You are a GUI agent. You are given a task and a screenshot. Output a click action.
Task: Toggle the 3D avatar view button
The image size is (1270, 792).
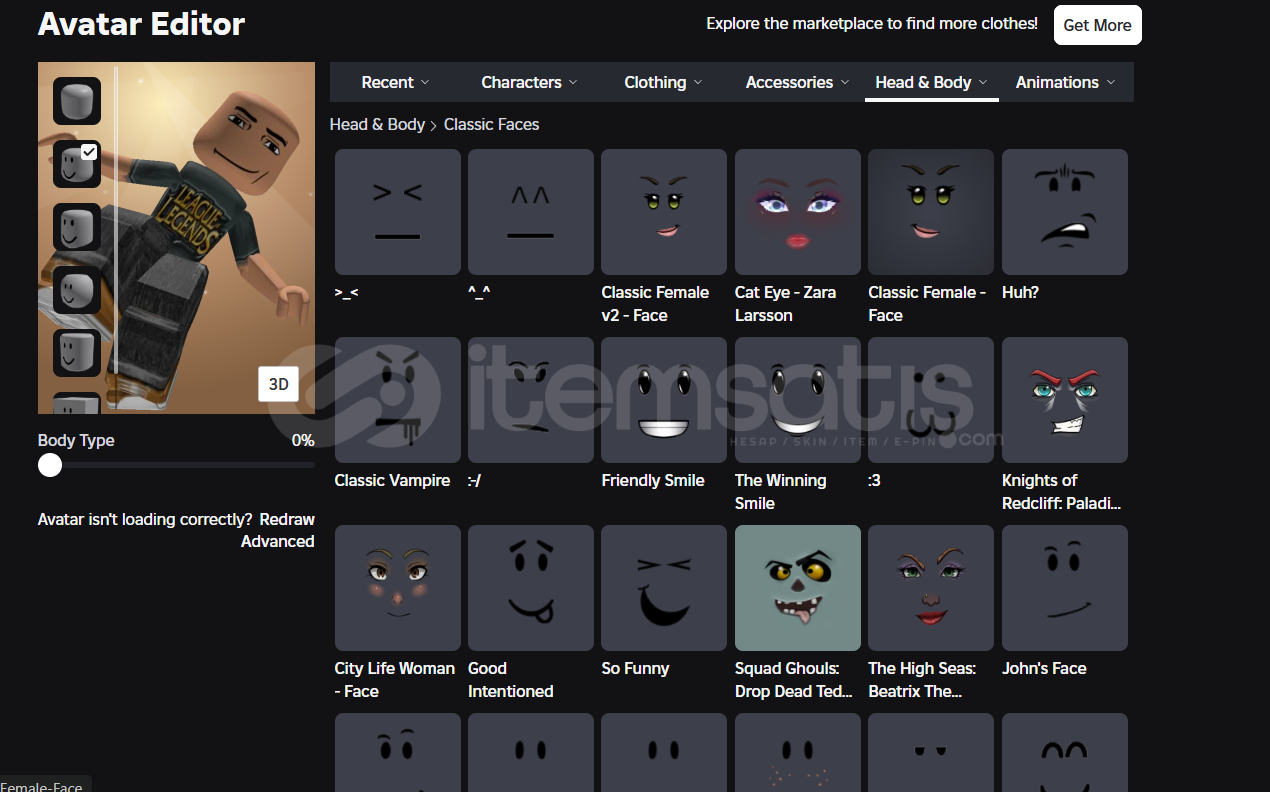278,384
